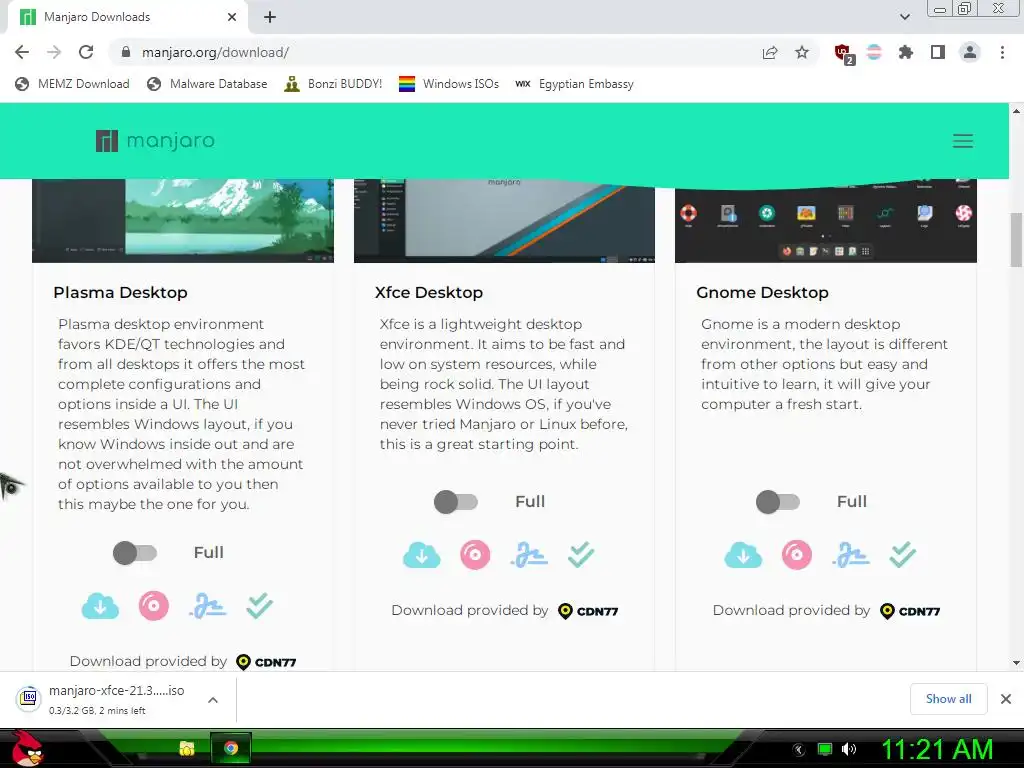Click the Manjaro logo in header

point(155,140)
